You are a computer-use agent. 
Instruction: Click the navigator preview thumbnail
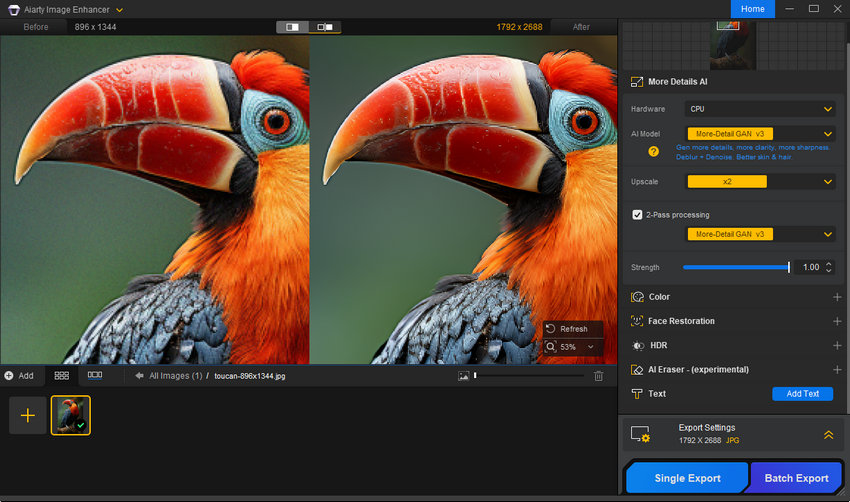click(732, 46)
